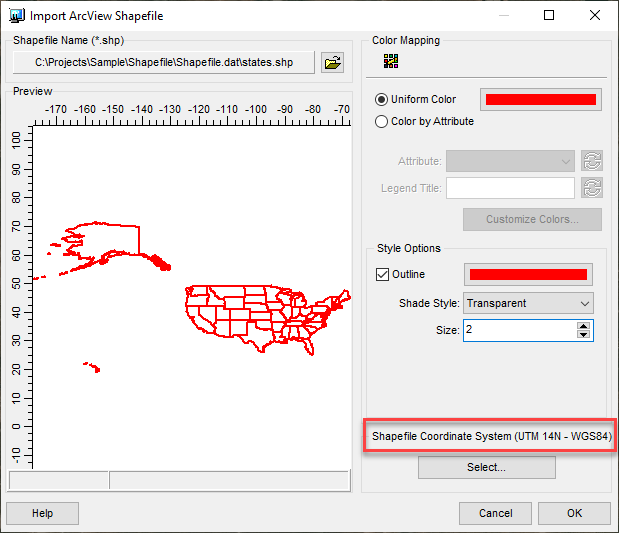Image resolution: width=619 pixels, height=533 pixels.
Task: Click the Color Mapping palette icon
Action: (391, 61)
